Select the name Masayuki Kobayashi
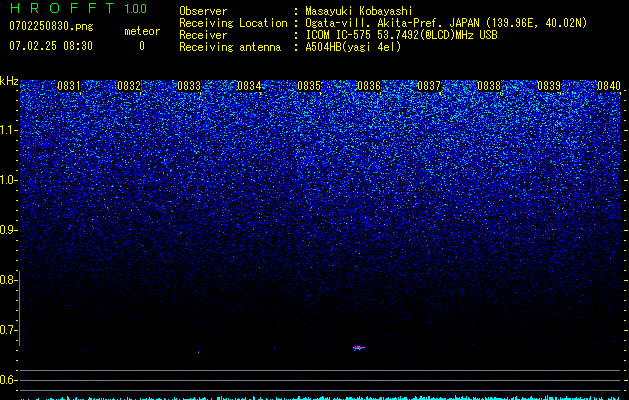 tap(359, 11)
